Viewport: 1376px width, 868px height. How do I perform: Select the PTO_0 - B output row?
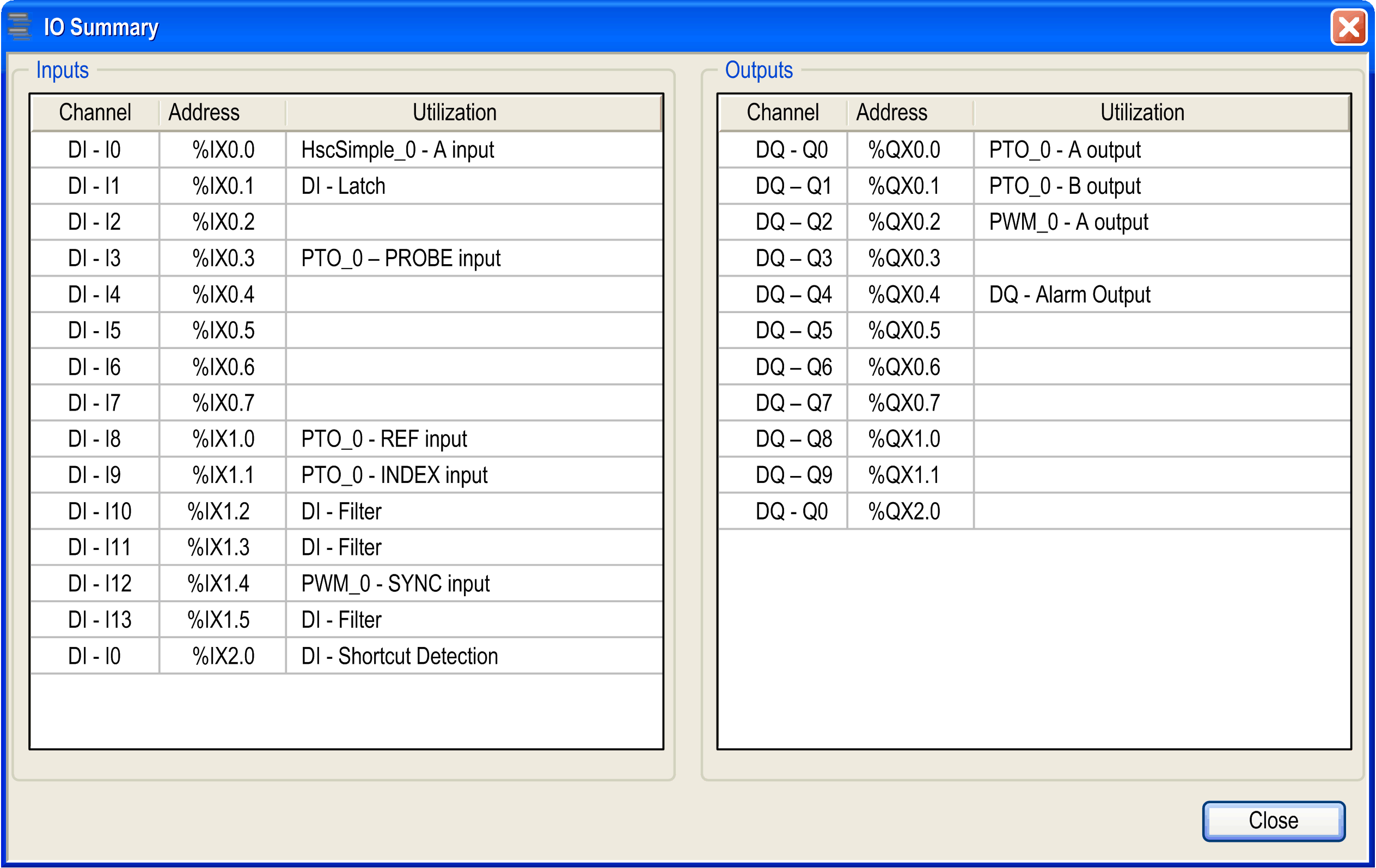click(1064, 186)
